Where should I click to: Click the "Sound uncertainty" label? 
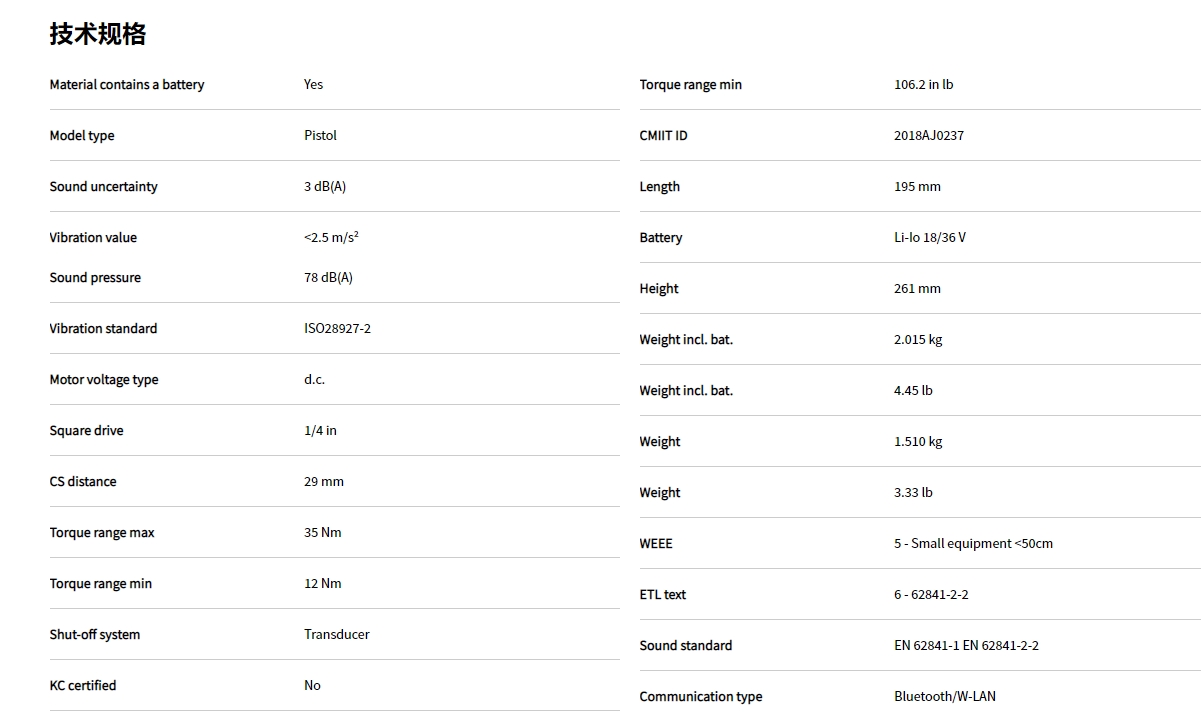coord(103,187)
